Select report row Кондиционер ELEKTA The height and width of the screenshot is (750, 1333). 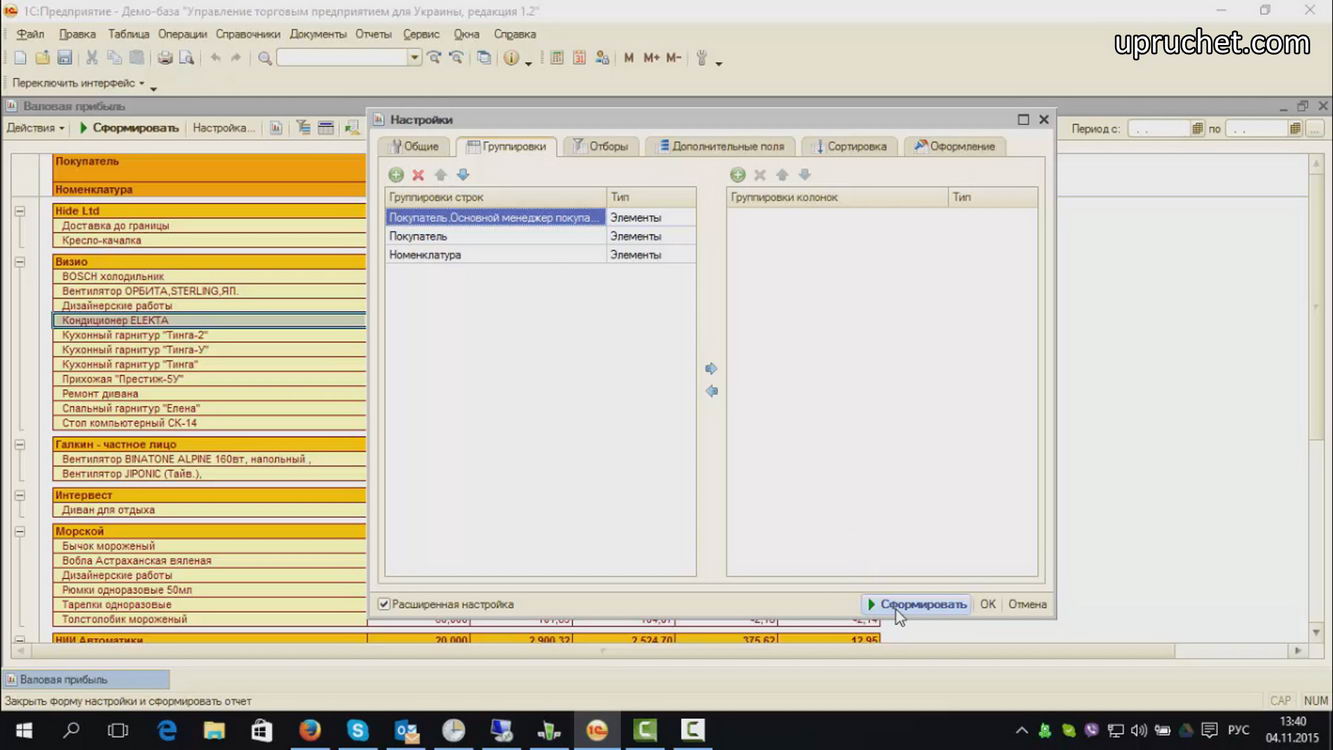[x=209, y=320]
